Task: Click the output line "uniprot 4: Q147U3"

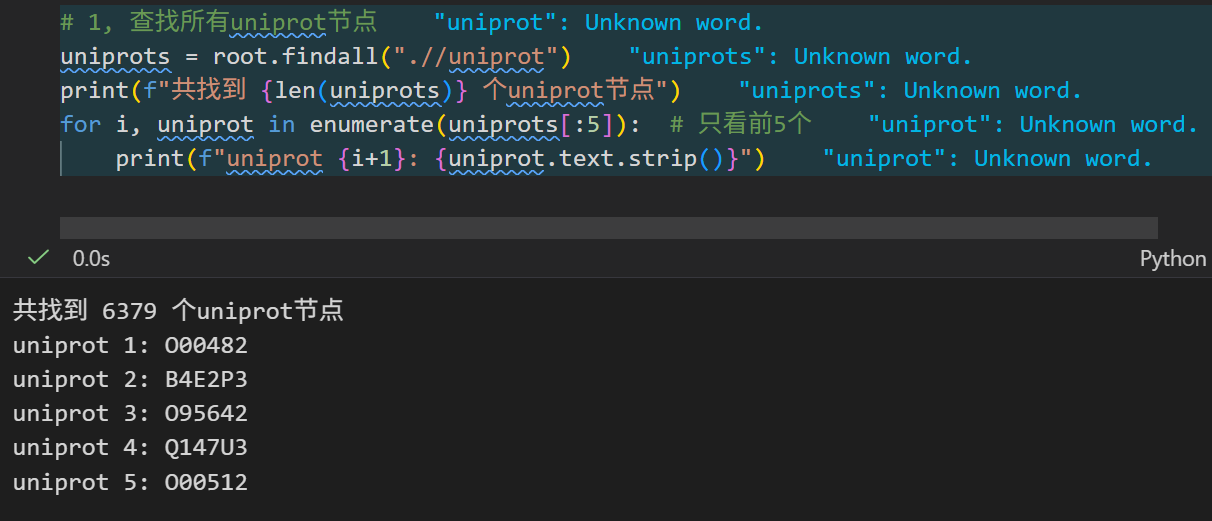Action: point(130,447)
